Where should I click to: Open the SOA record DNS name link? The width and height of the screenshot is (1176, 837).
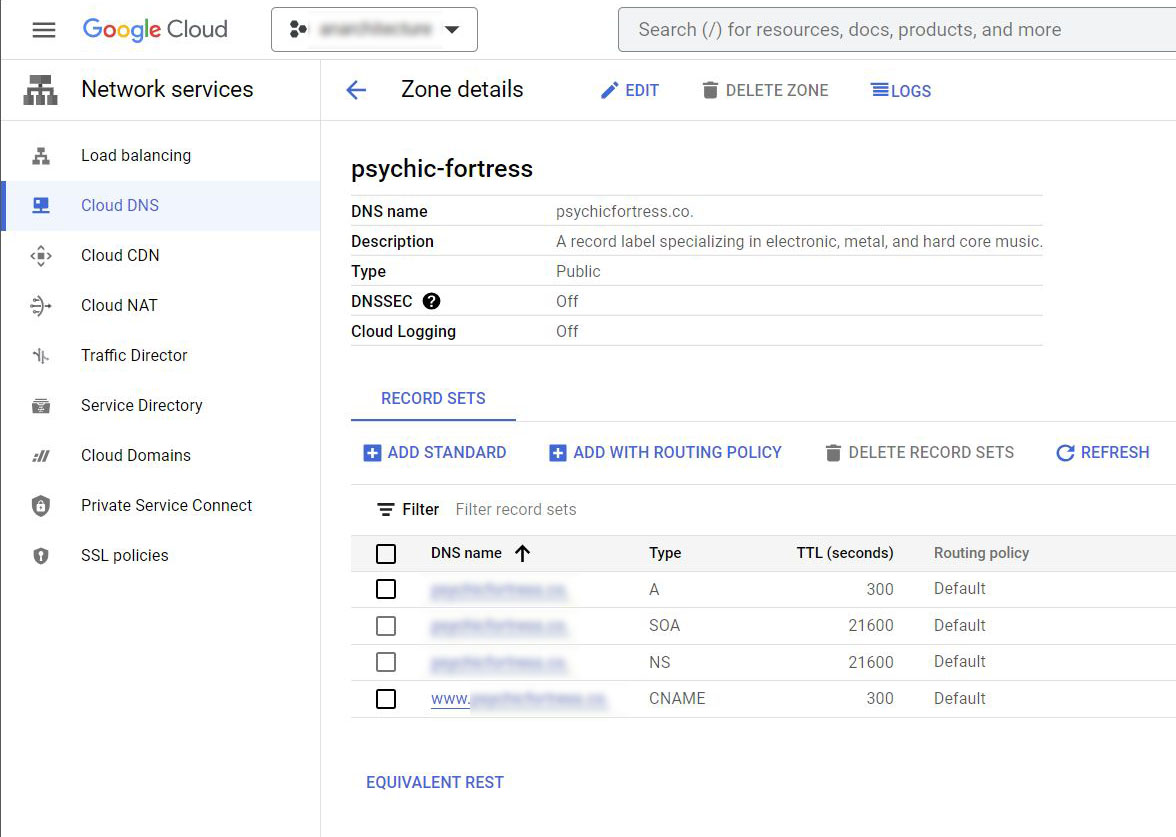coord(499,626)
